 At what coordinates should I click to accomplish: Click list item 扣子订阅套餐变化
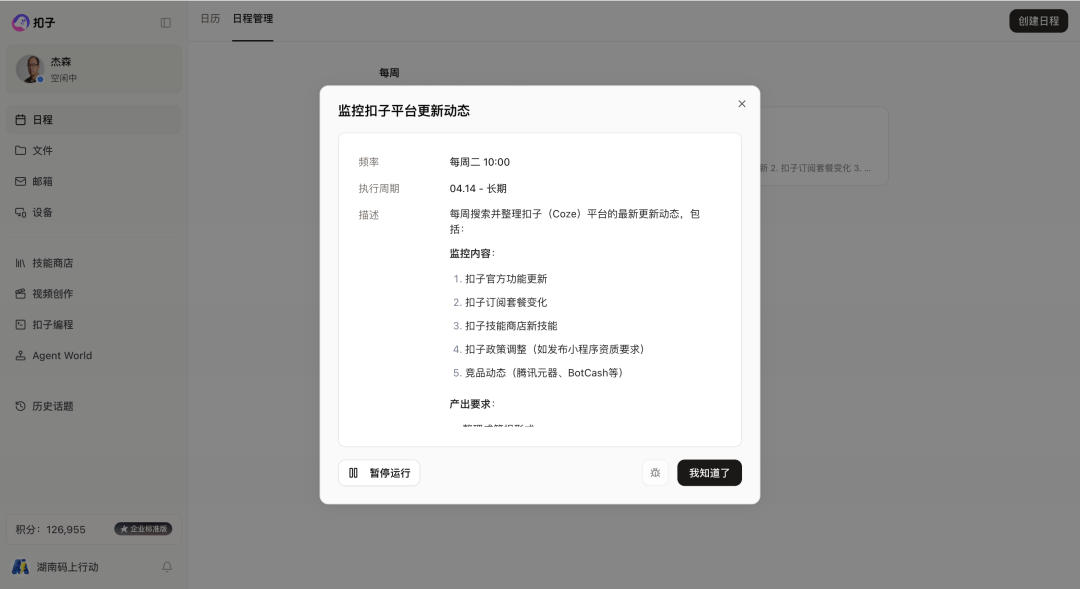(x=506, y=302)
